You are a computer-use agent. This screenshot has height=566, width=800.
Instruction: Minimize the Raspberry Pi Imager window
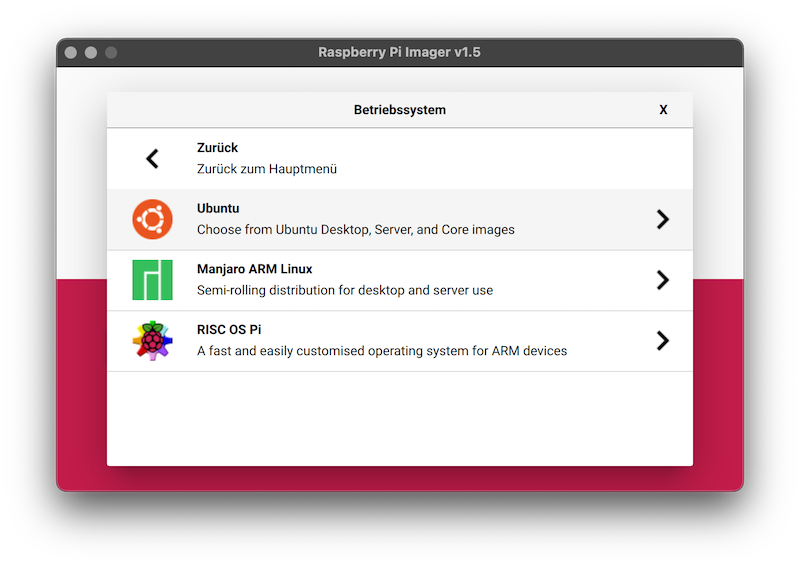91,53
